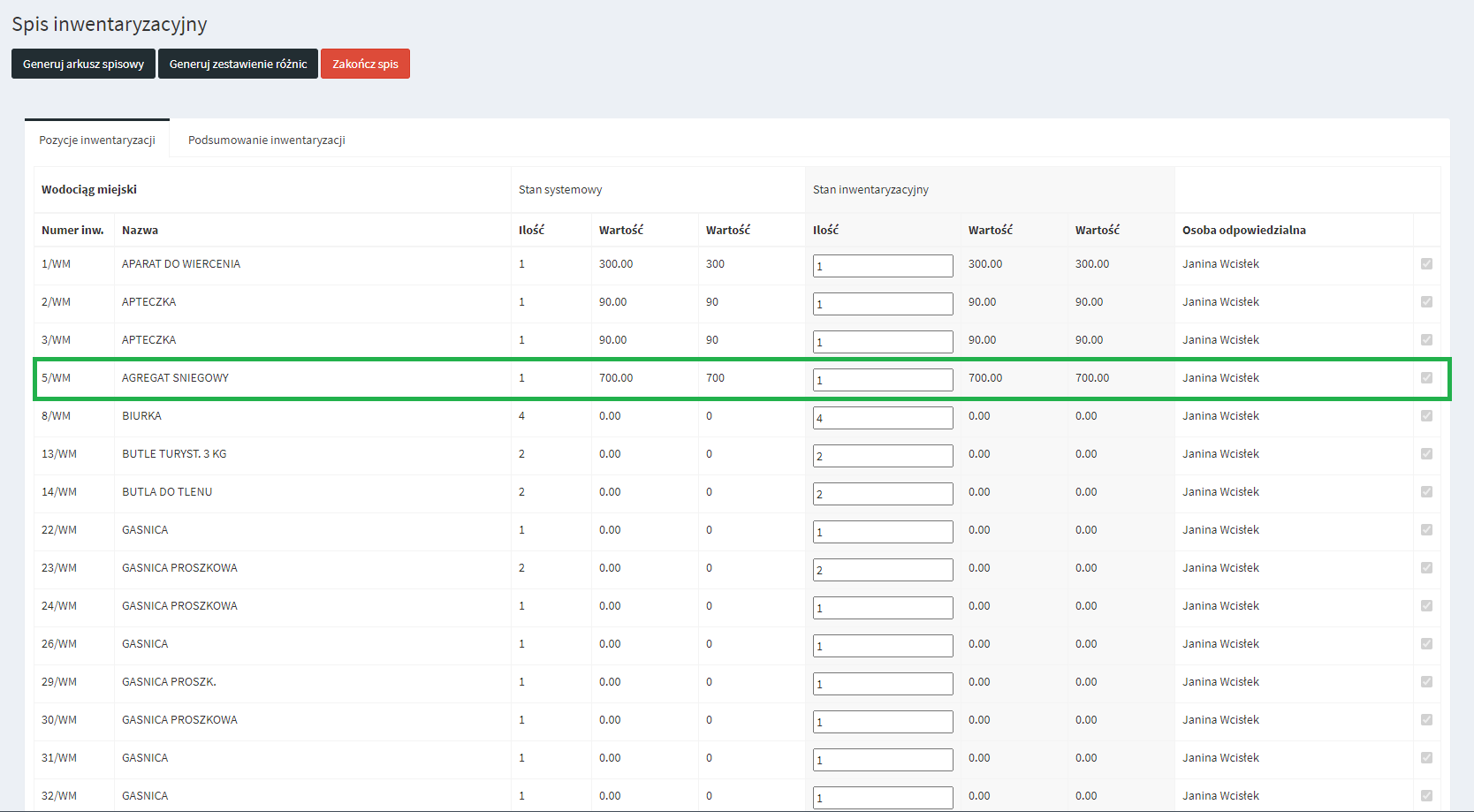Toggle checkbox for AGREGAT SNIEGOWY row
This screenshot has width=1474, height=812.
[1426, 378]
